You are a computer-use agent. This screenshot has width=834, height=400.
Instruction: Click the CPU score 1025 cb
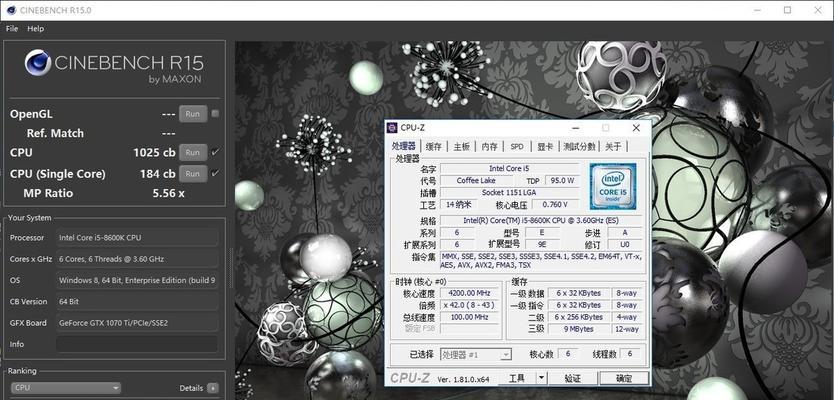154,153
